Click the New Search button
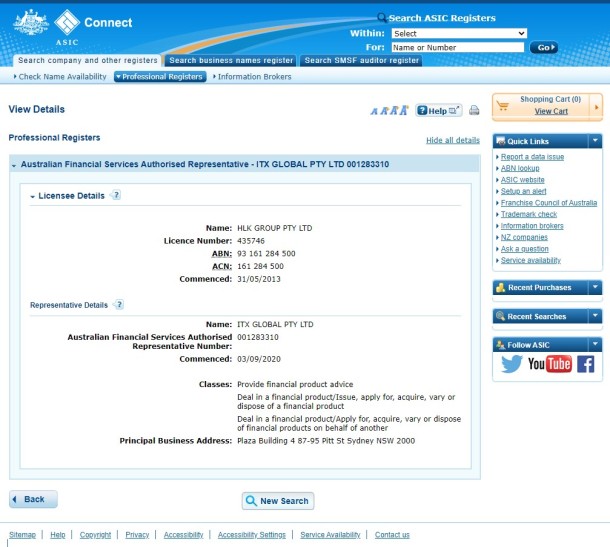The width and height of the screenshot is (610, 547). click(277, 501)
